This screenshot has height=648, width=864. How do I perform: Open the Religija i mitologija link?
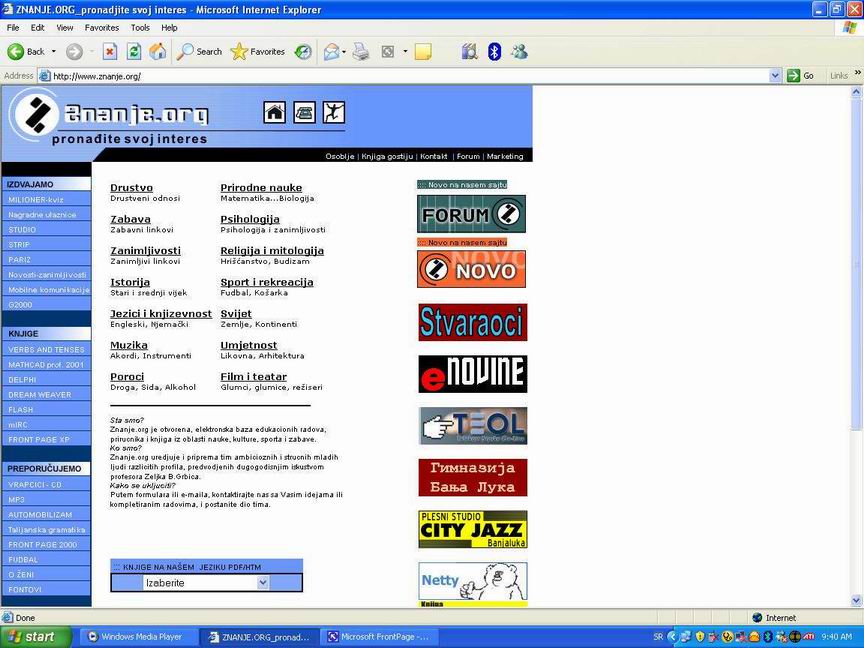pos(272,251)
